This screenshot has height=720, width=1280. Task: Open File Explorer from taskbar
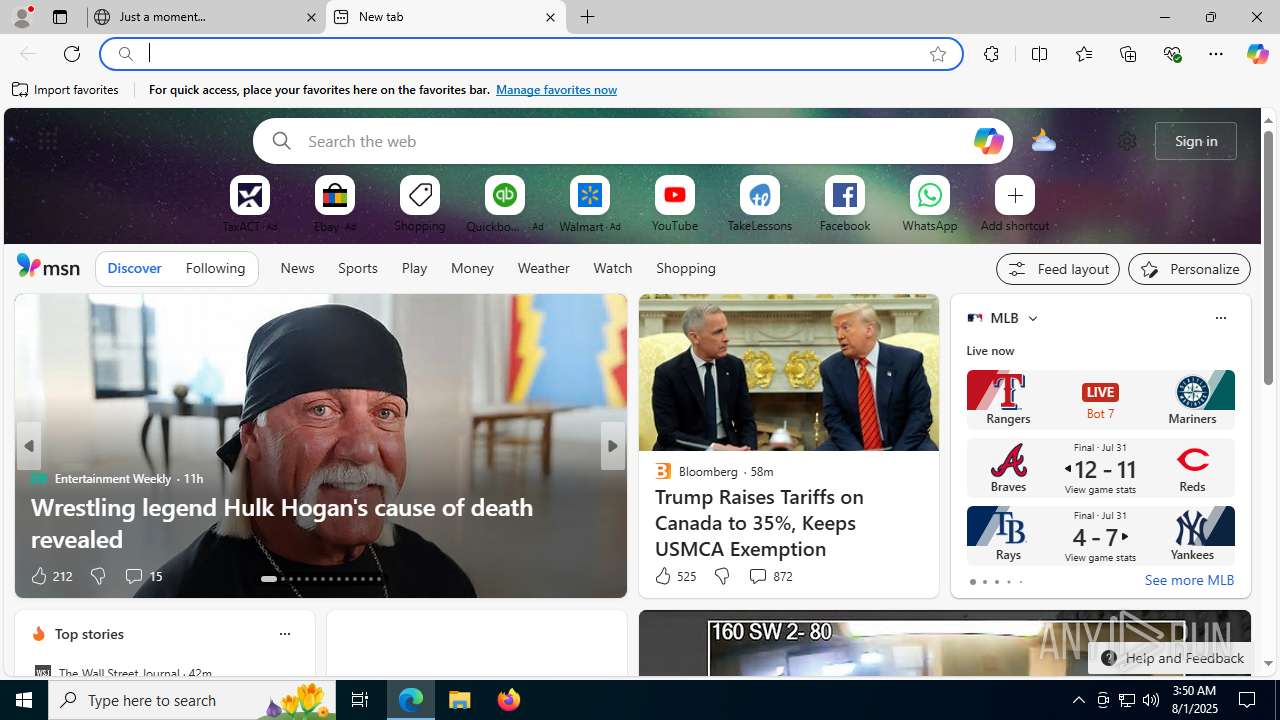click(x=460, y=700)
